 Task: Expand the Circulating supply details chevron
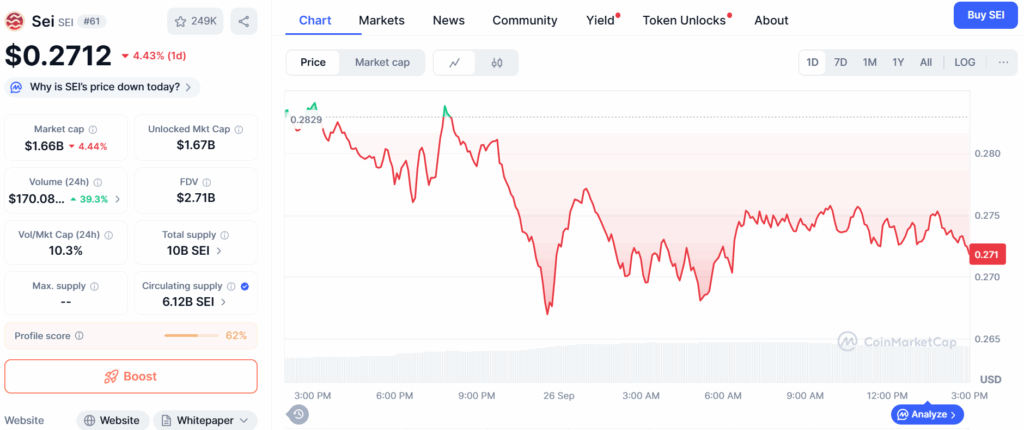[x=222, y=301]
